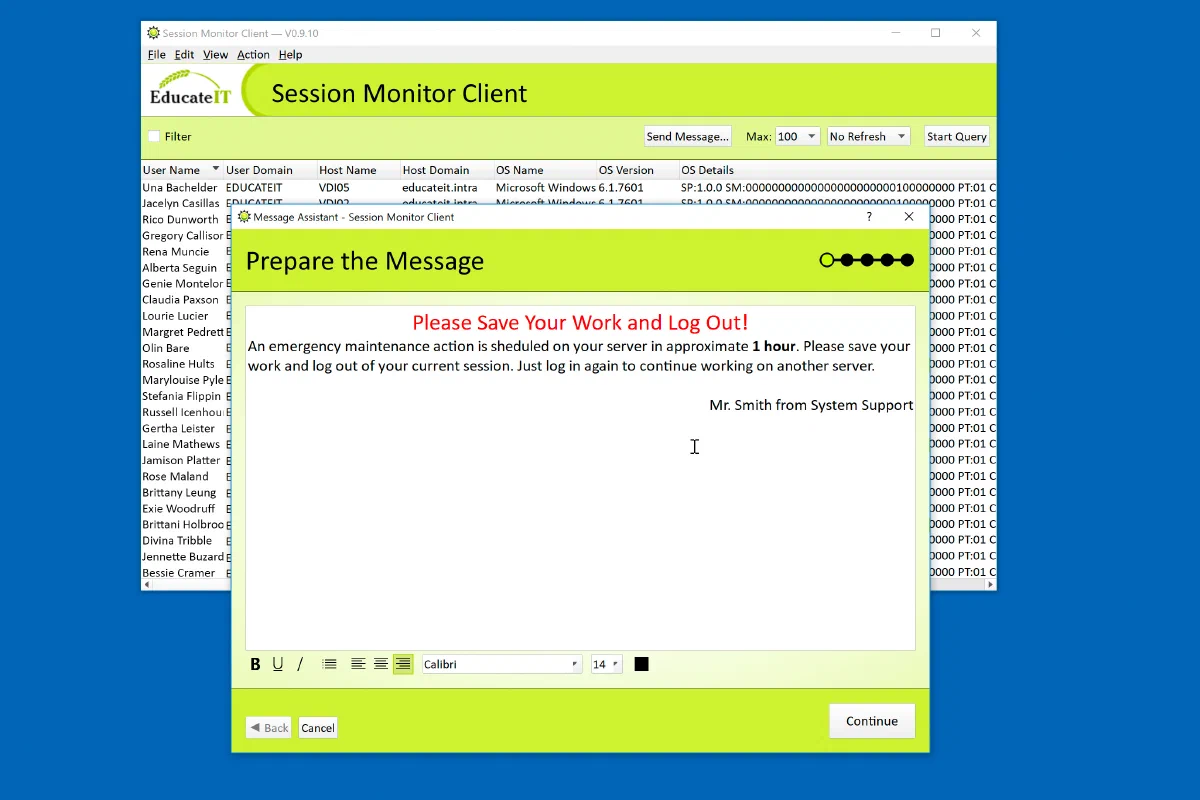
Task: Click the Message Assistant help question mark
Action: point(869,216)
